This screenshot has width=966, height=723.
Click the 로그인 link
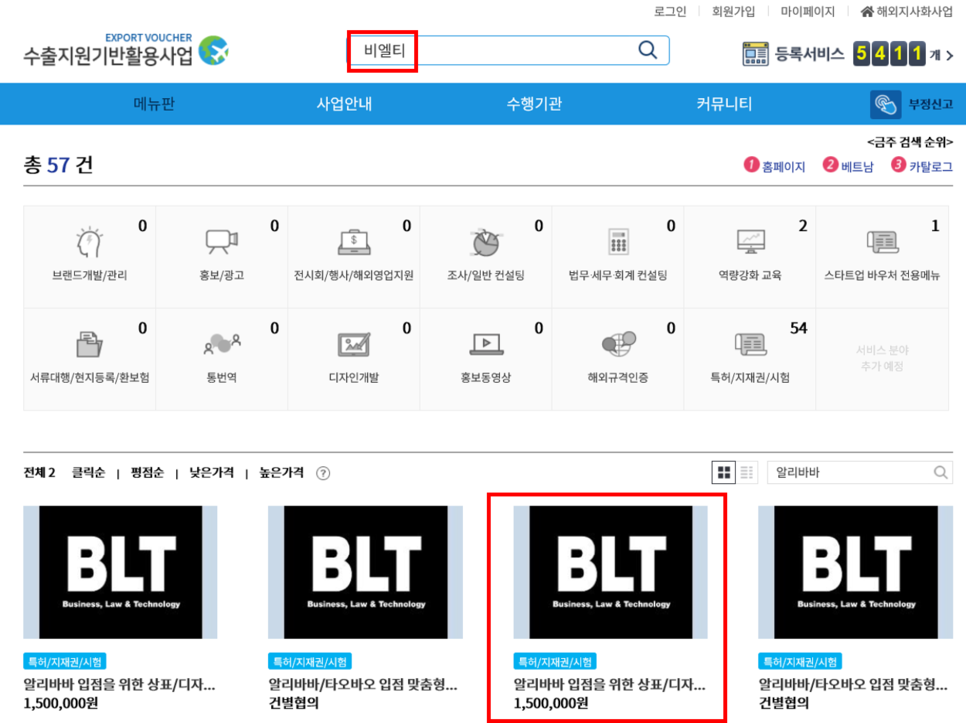click(x=670, y=11)
